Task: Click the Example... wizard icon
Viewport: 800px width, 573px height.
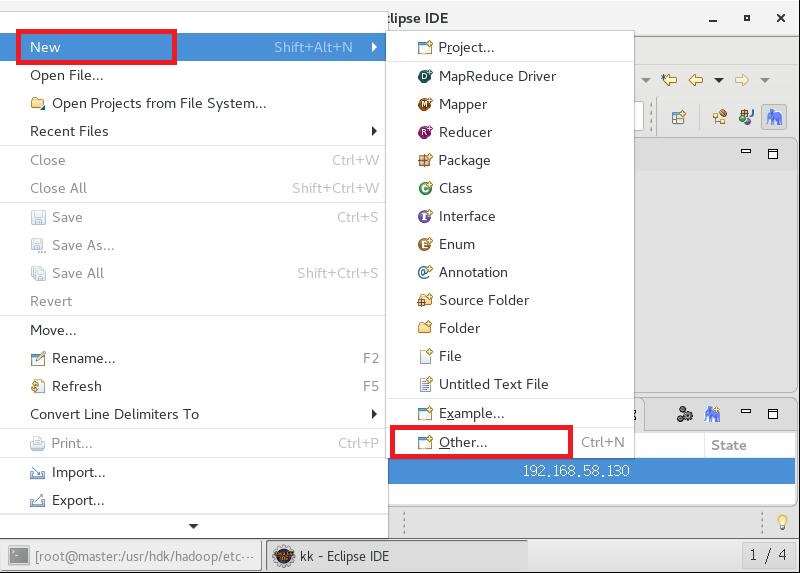Action: point(425,413)
